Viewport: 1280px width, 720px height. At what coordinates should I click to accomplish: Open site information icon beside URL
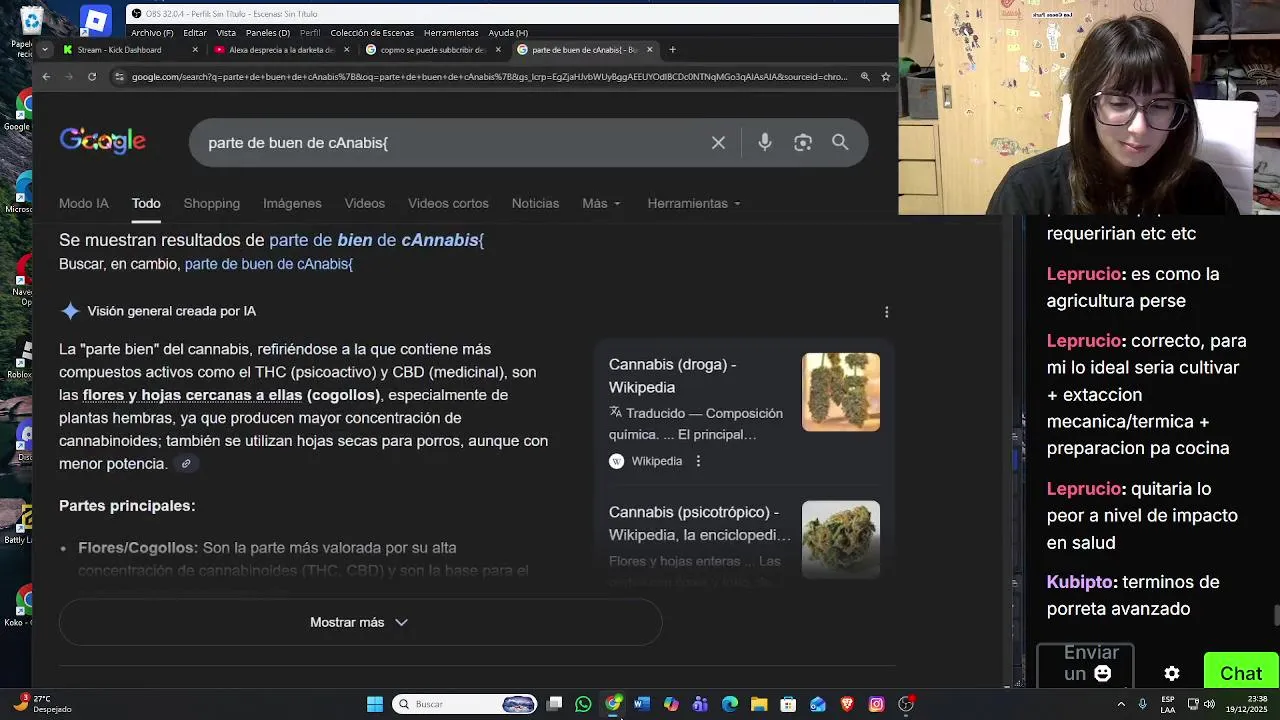(x=120, y=76)
